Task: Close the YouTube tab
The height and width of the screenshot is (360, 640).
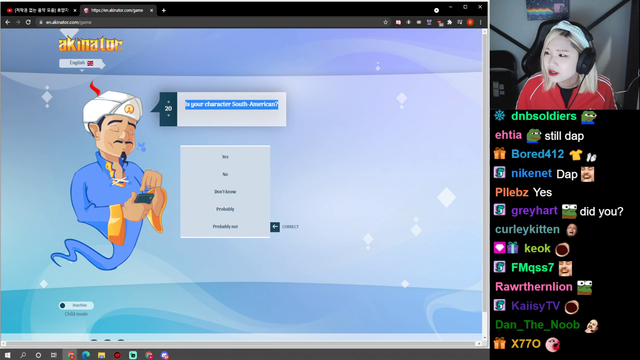Action: [75, 11]
